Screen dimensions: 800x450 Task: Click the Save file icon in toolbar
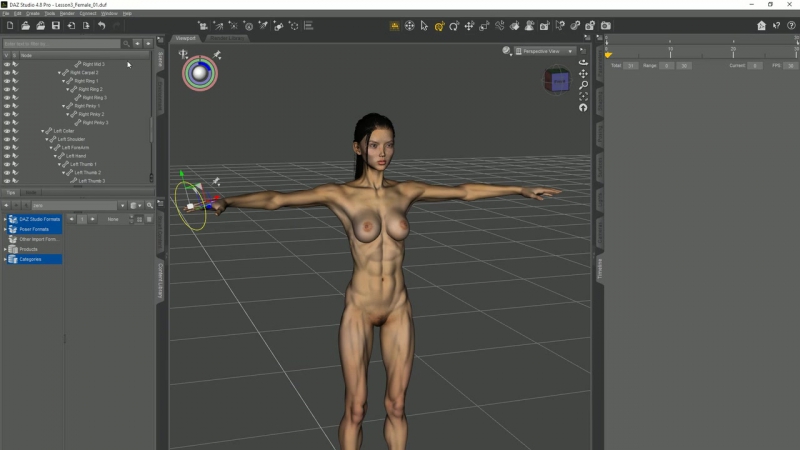coord(54,26)
